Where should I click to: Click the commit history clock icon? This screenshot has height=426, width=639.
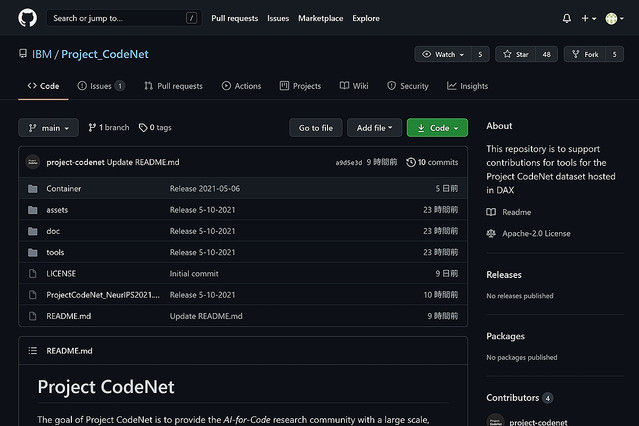(x=411, y=162)
